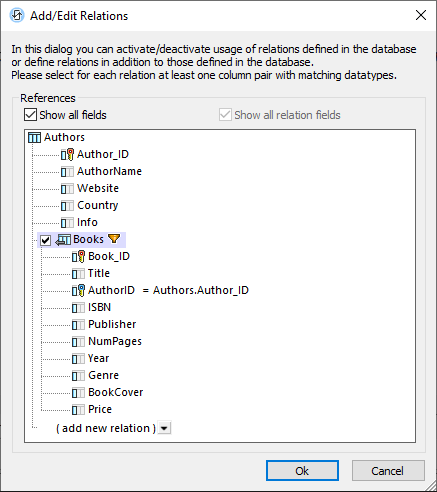The image size is (437, 492).
Task: Click the Book_ID key column icon
Action: [78, 256]
